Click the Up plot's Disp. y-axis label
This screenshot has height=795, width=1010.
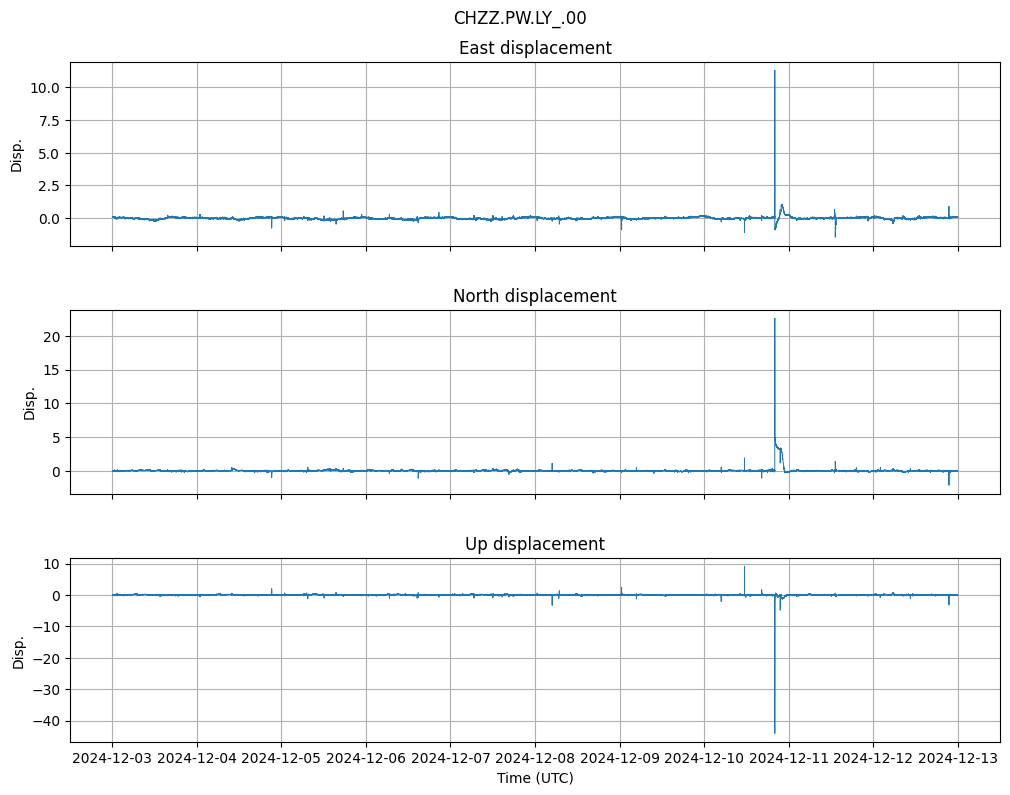pyautogui.click(x=17, y=650)
